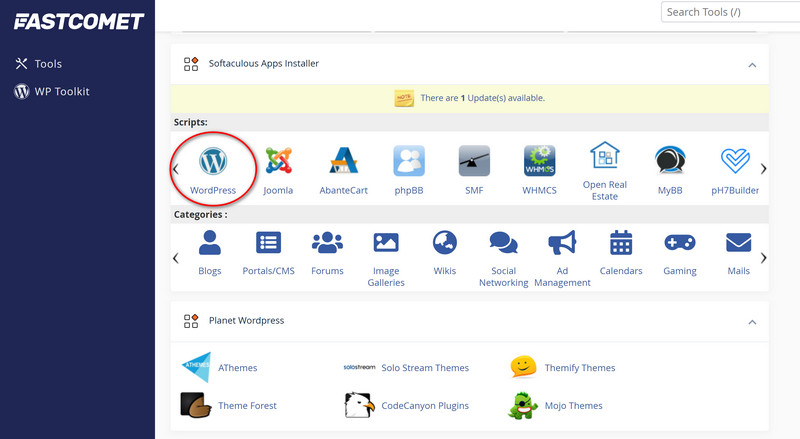
Task: Open the Ad Management megaphone icon
Action: [562, 242]
